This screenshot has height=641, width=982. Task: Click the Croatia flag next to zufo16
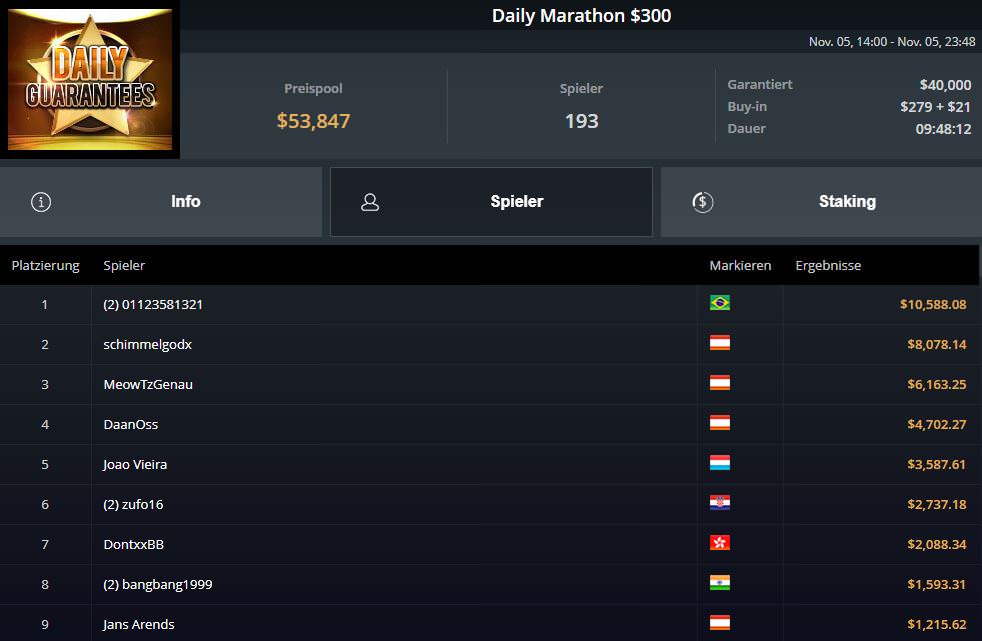[719, 503]
